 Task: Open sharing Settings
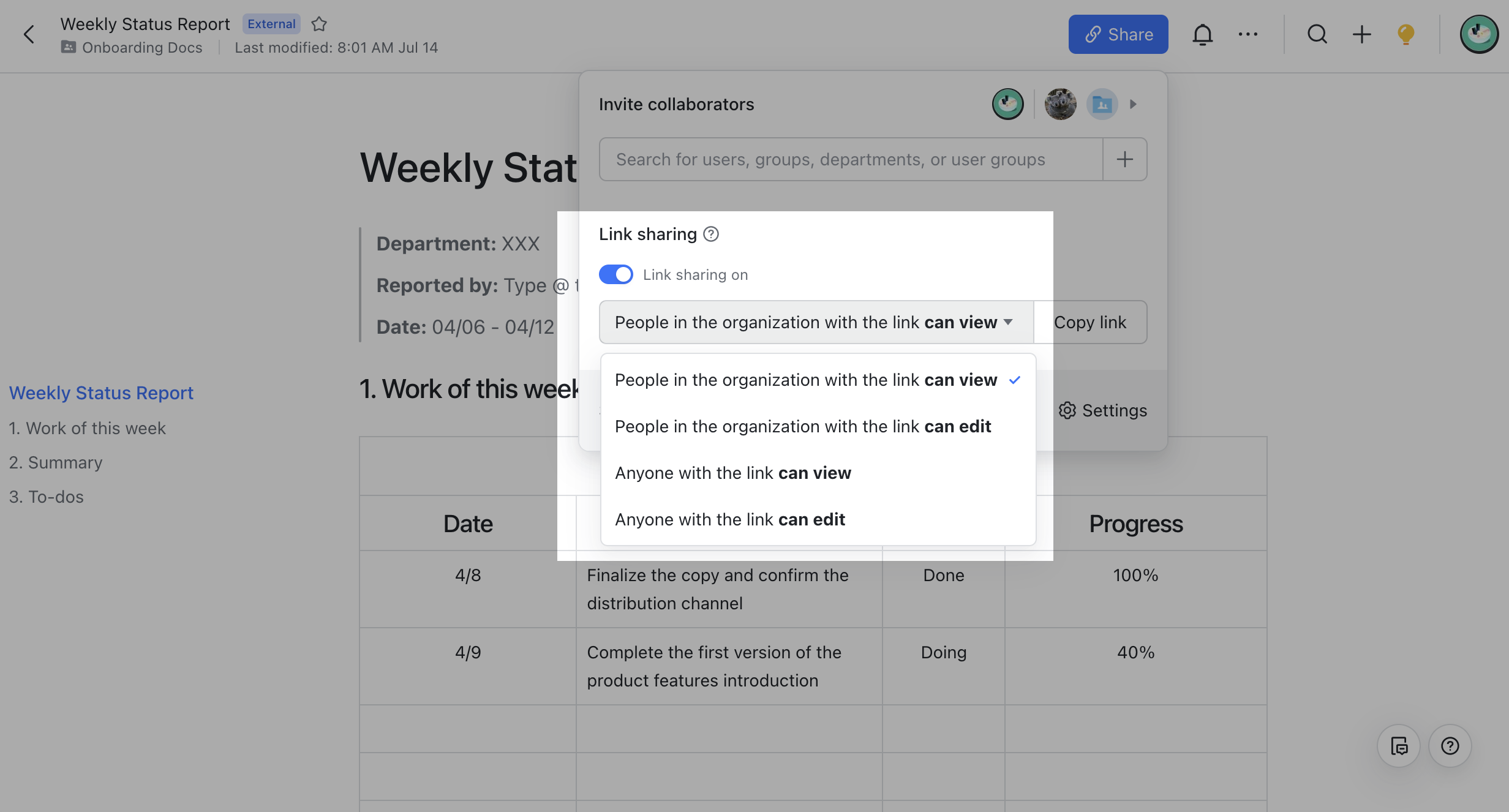point(1102,410)
